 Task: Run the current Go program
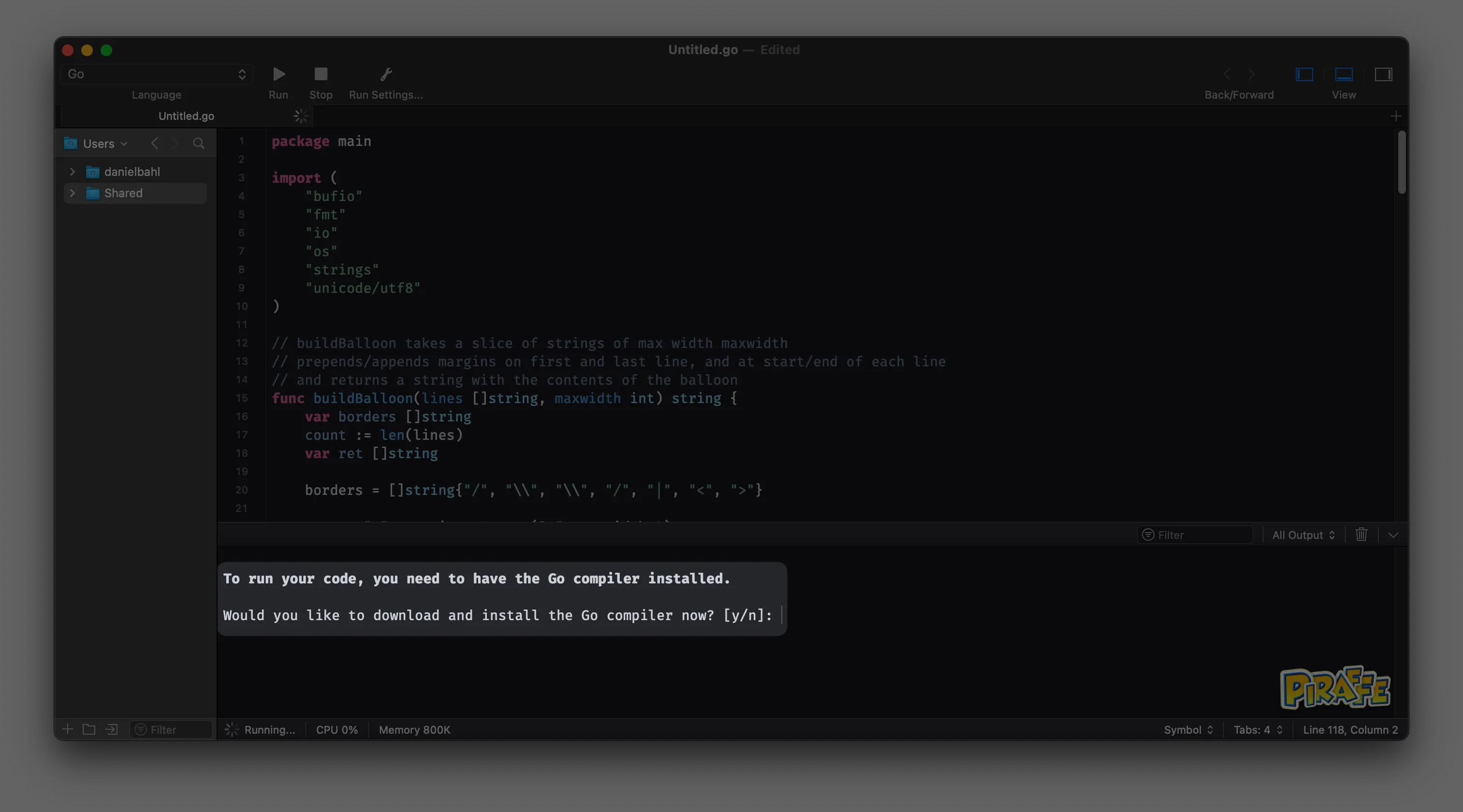[x=278, y=74]
